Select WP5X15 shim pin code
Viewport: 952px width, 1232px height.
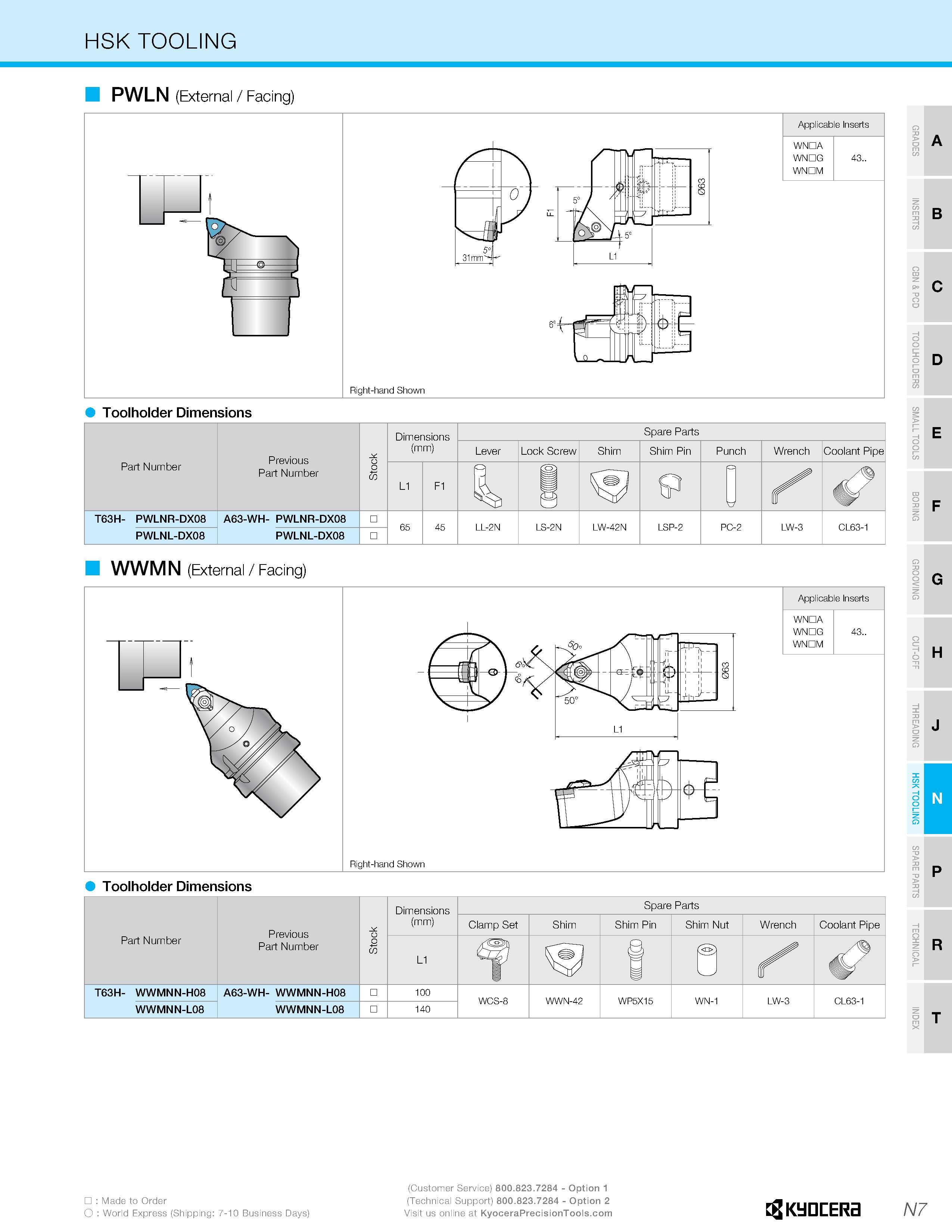click(635, 1001)
